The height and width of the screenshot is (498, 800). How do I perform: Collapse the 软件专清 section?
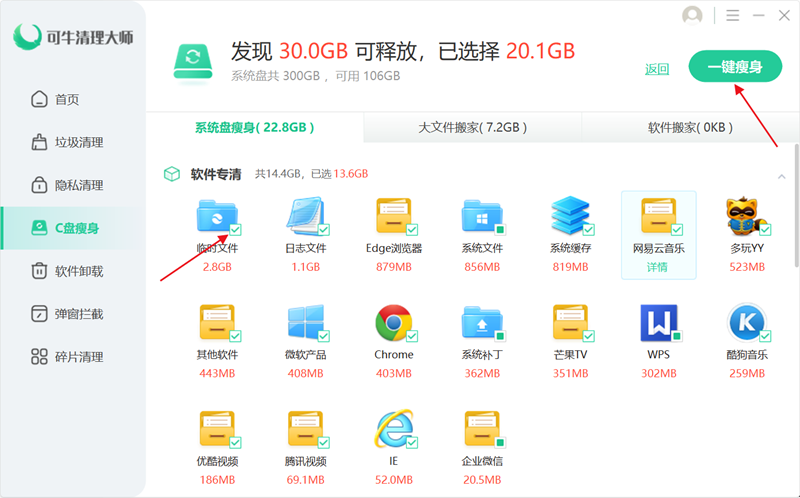point(781,177)
